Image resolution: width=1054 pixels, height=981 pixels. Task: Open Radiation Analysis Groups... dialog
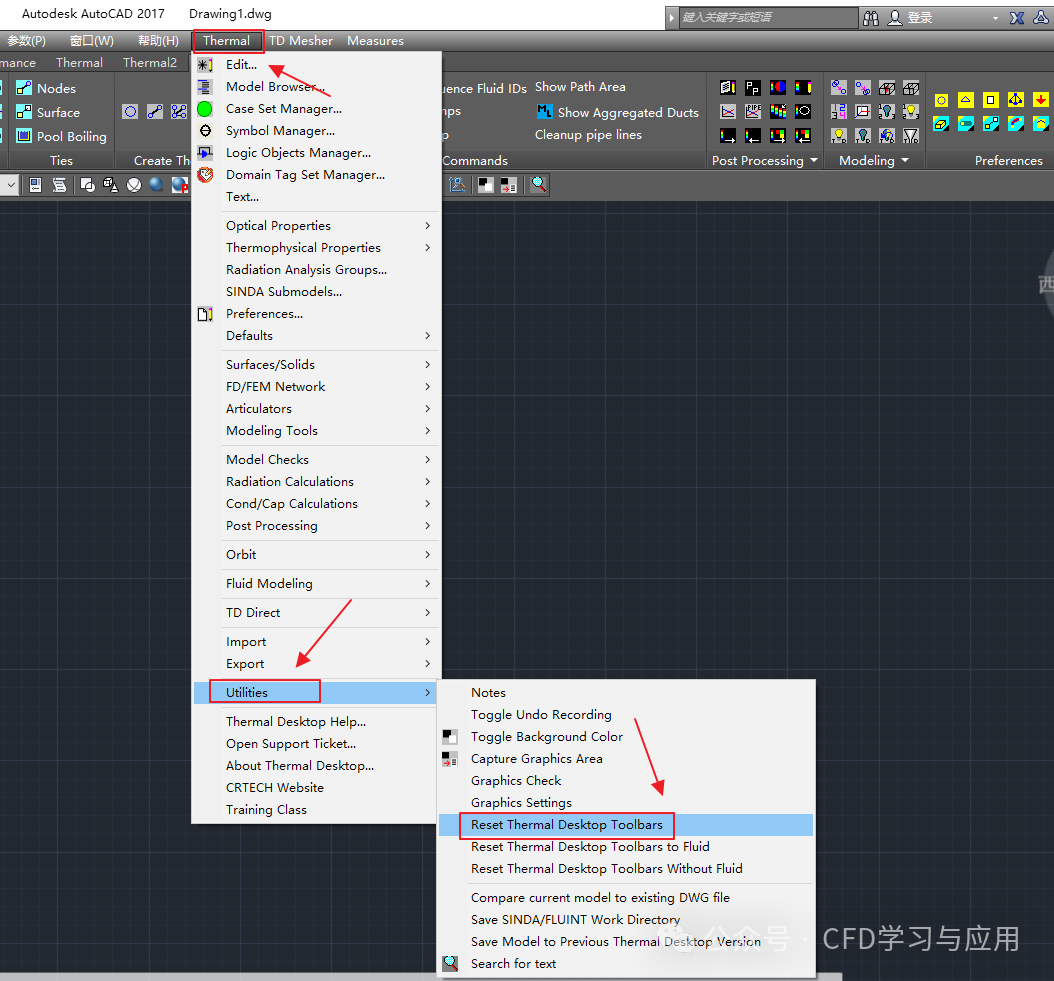click(x=307, y=270)
